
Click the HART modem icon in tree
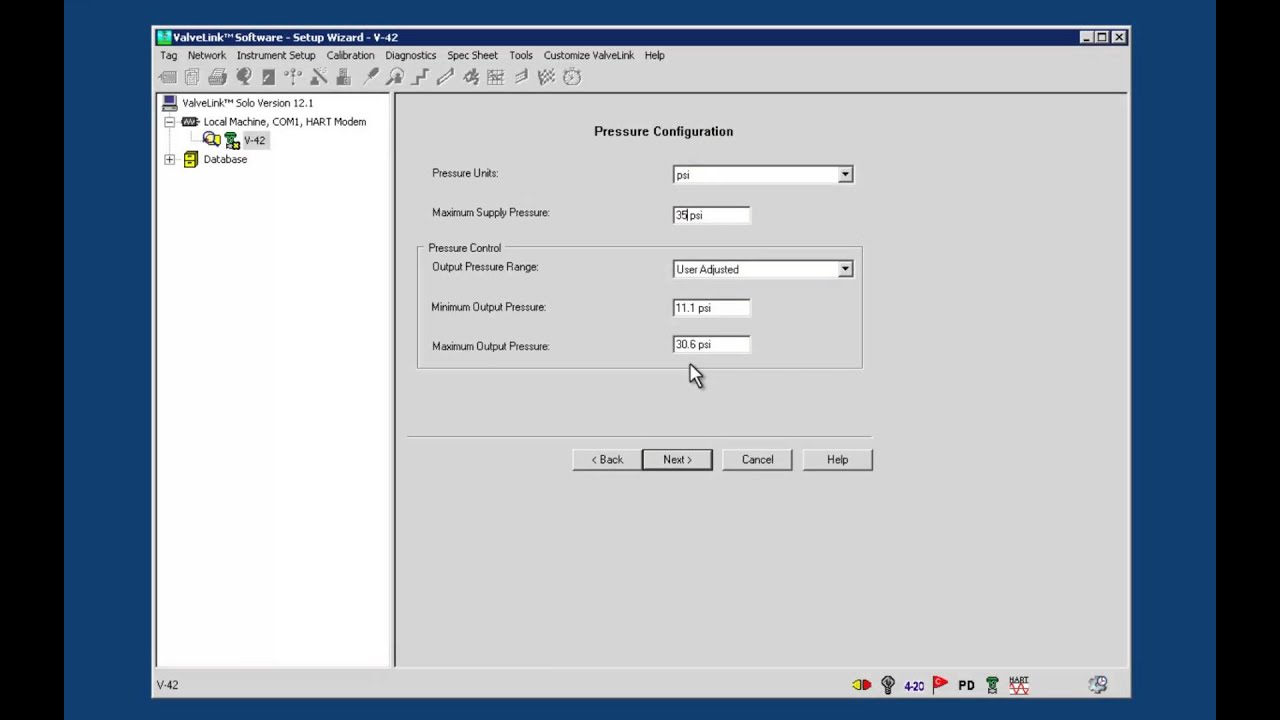tap(190, 122)
